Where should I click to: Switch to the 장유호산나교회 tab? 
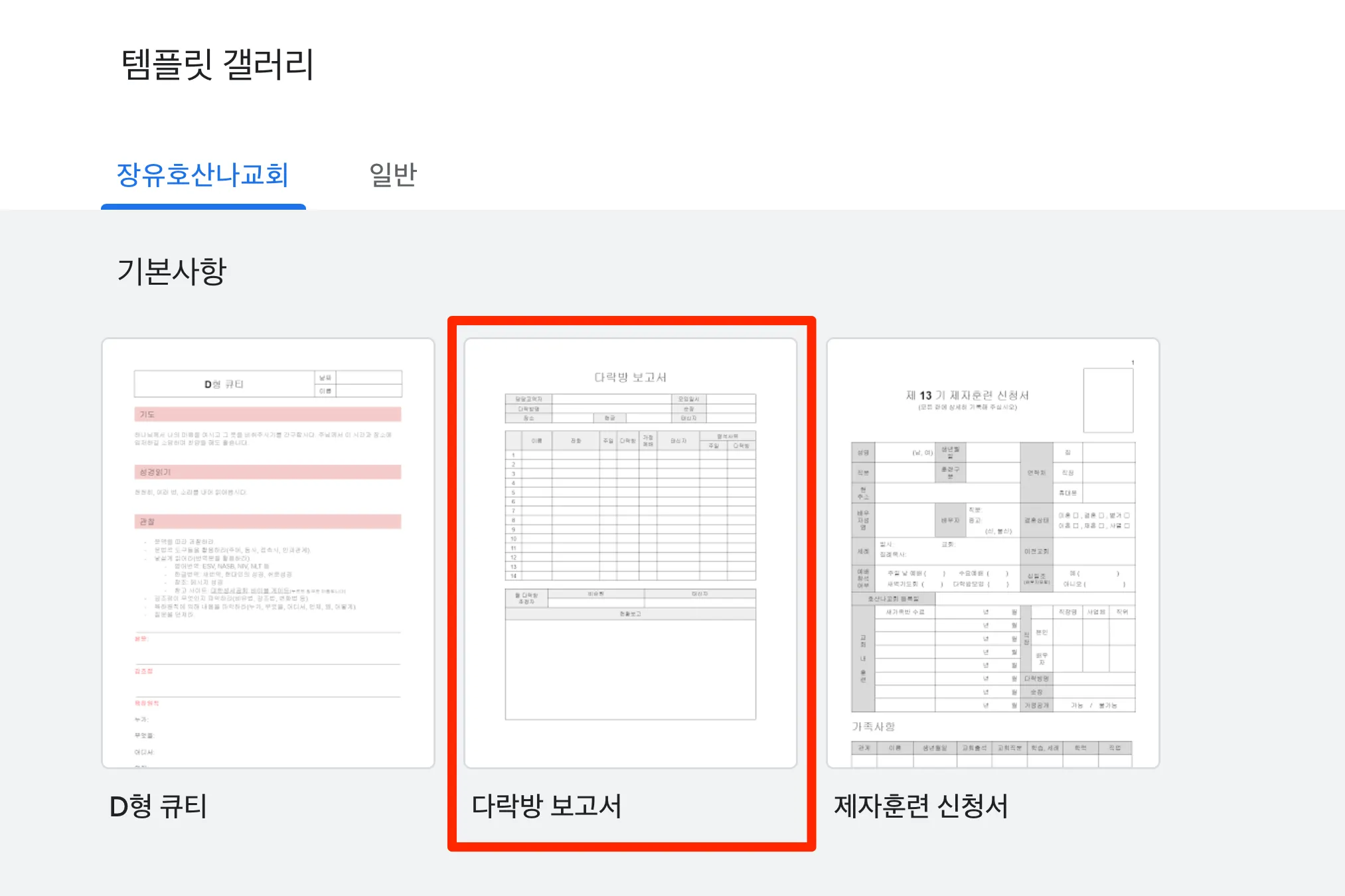click(x=202, y=175)
